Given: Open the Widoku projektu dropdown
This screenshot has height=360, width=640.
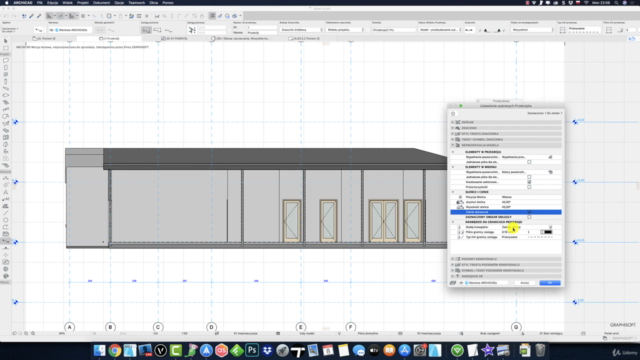Looking at the screenshot, I should coord(345,30).
